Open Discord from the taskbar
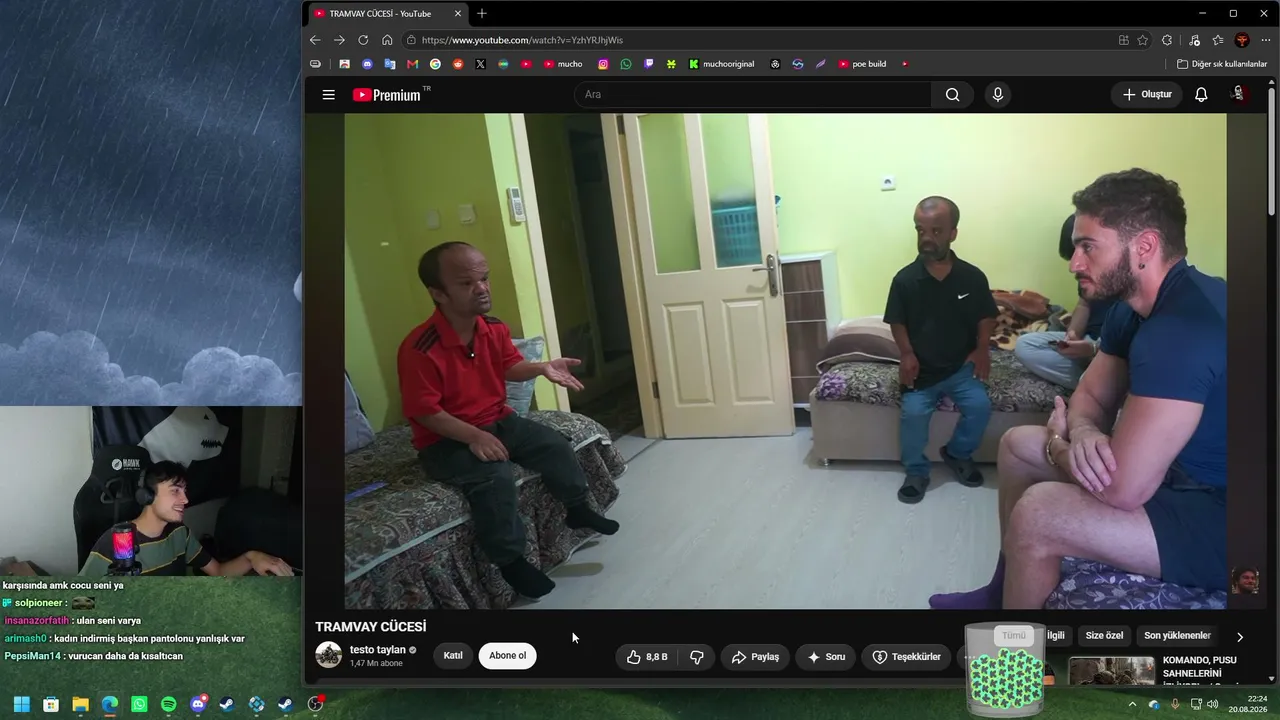This screenshot has height=720, width=1280. [x=198, y=704]
